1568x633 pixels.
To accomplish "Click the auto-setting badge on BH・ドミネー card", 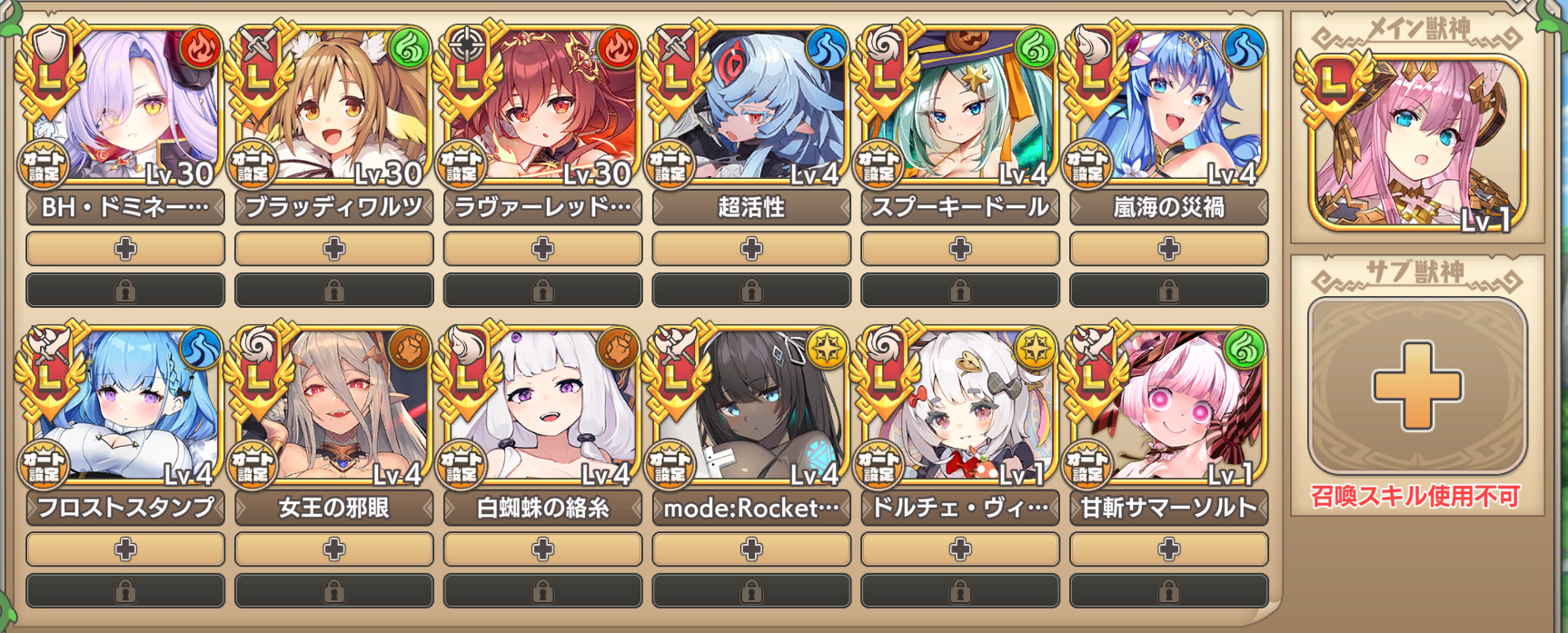I will 44,166.
